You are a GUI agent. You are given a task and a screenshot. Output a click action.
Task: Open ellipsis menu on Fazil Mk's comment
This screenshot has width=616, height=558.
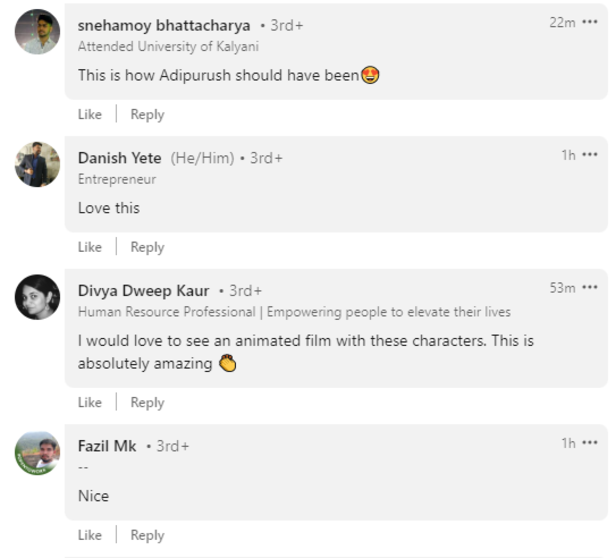pyautogui.click(x=590, y=443)
